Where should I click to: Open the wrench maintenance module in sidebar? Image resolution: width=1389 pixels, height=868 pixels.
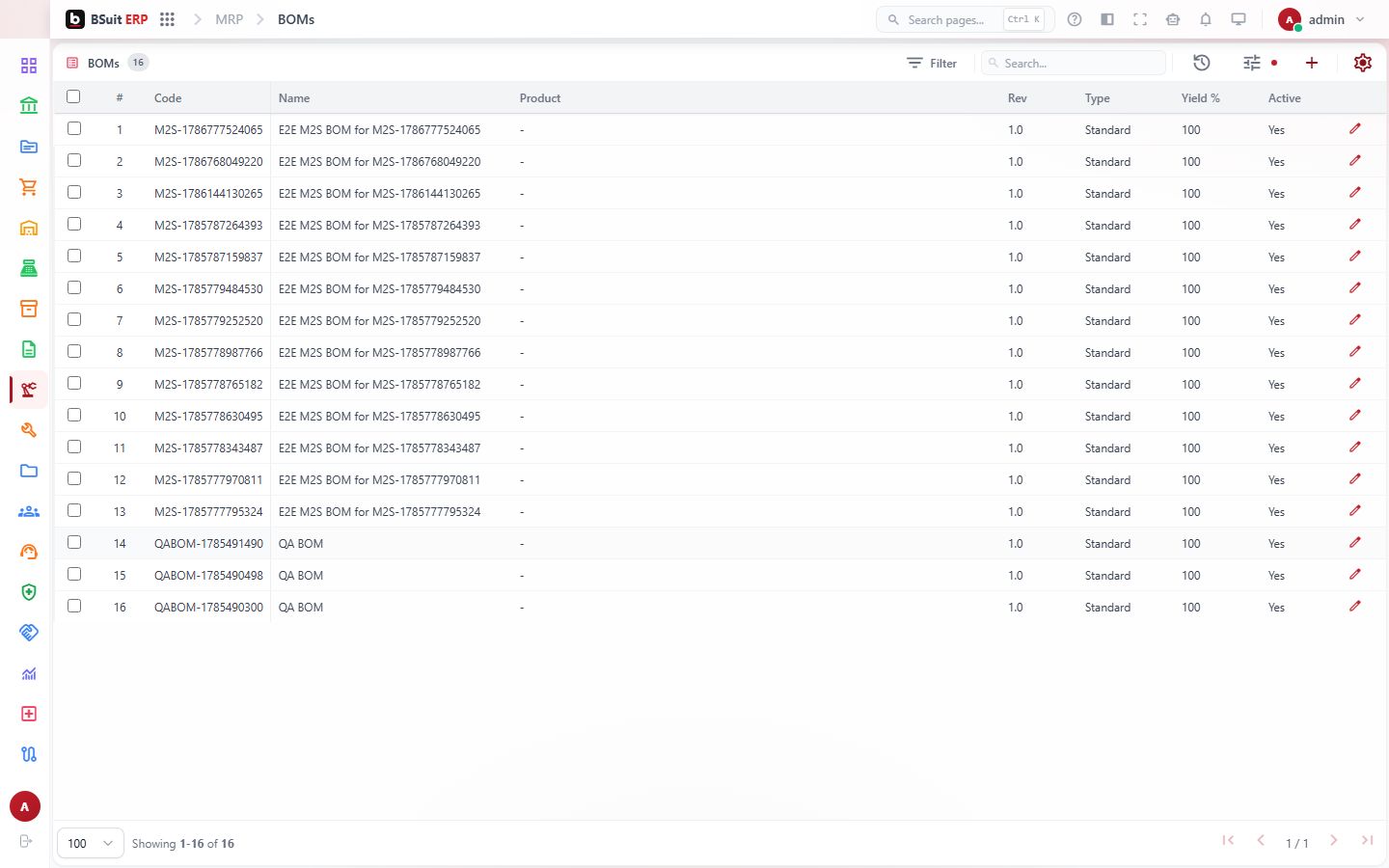[x=29, y=430]
